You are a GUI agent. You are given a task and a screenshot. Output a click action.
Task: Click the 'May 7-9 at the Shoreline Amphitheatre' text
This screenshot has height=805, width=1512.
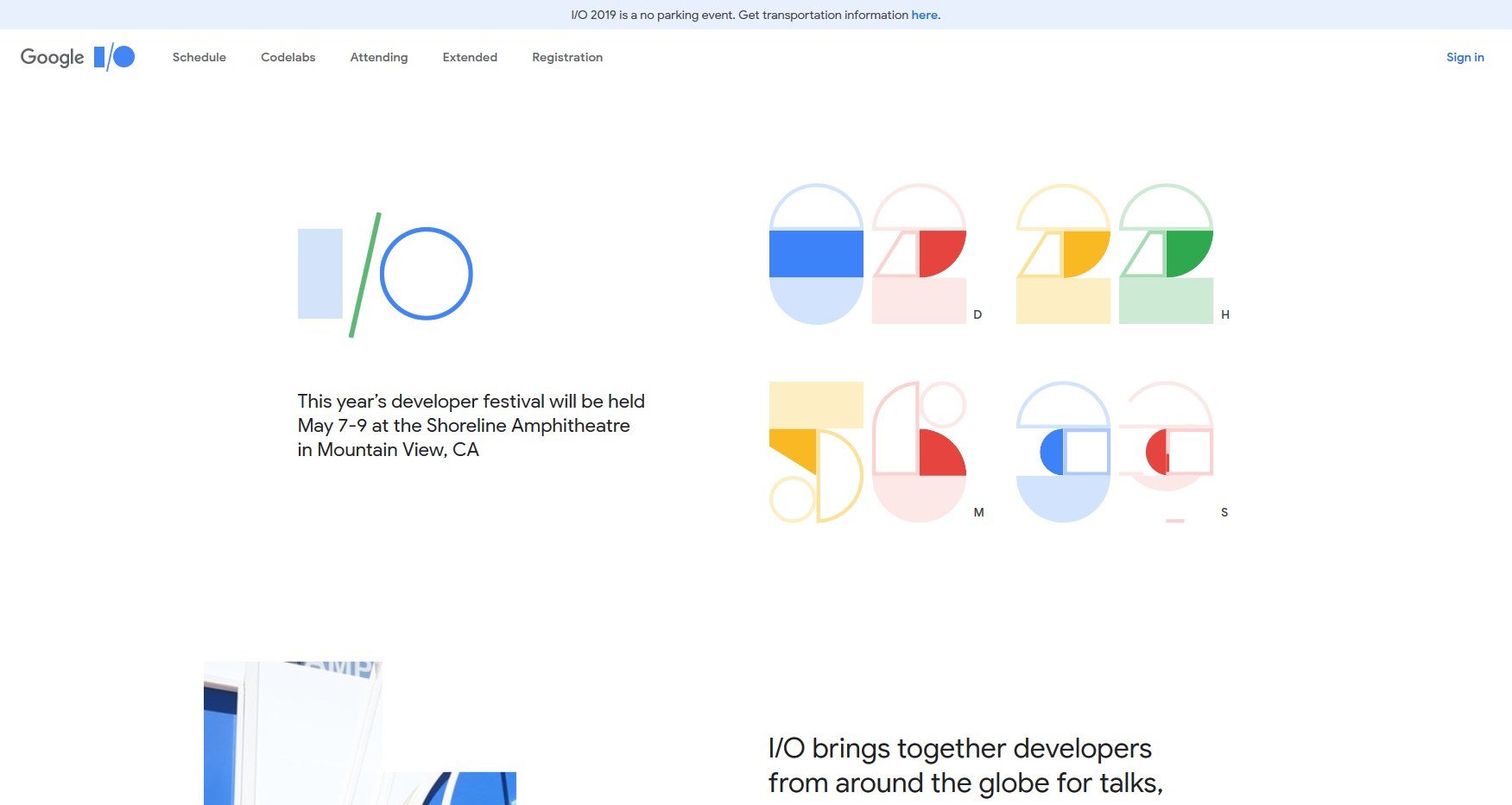(x=464, y=426)
